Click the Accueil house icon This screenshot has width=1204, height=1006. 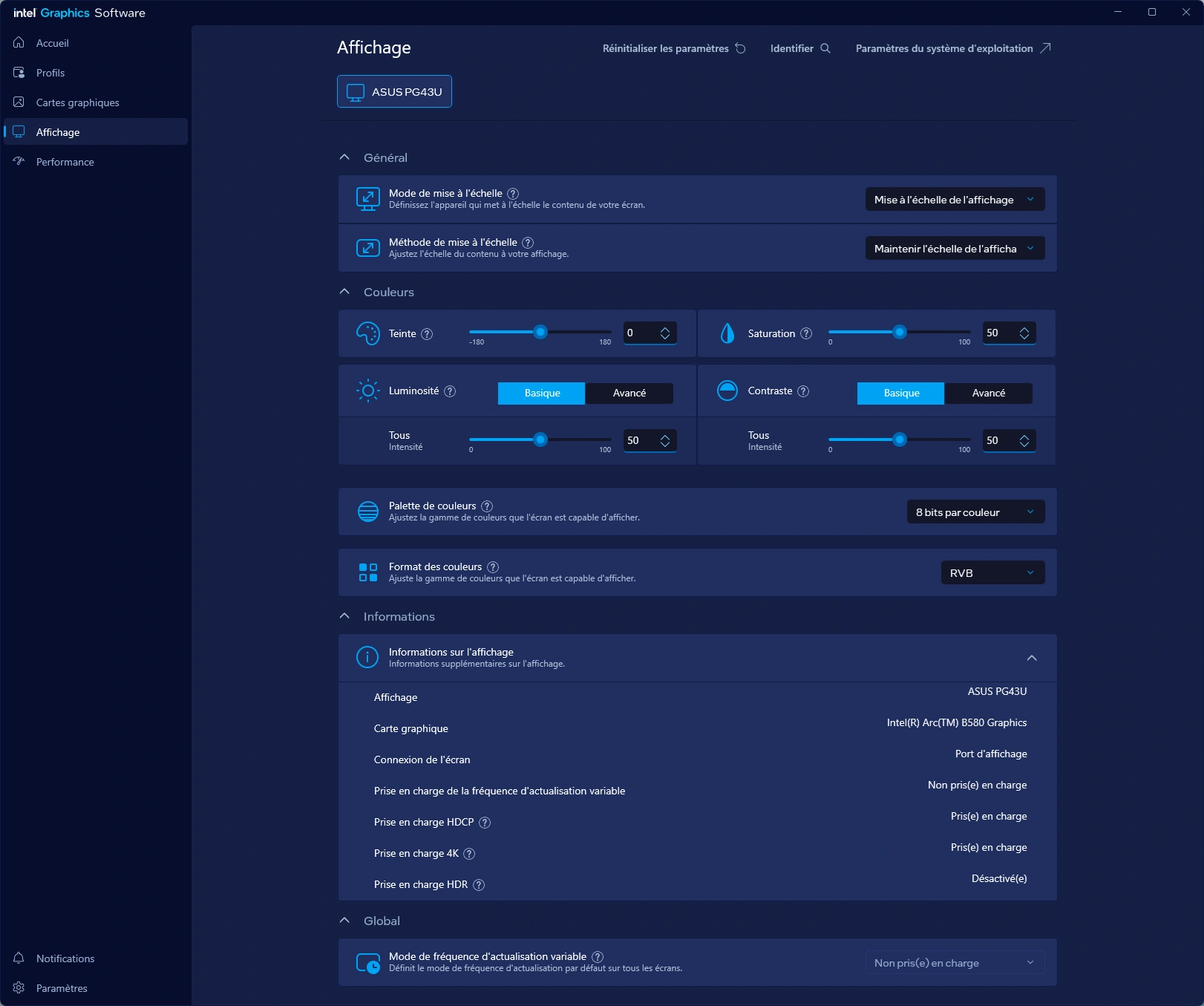(x=19, y=42)
